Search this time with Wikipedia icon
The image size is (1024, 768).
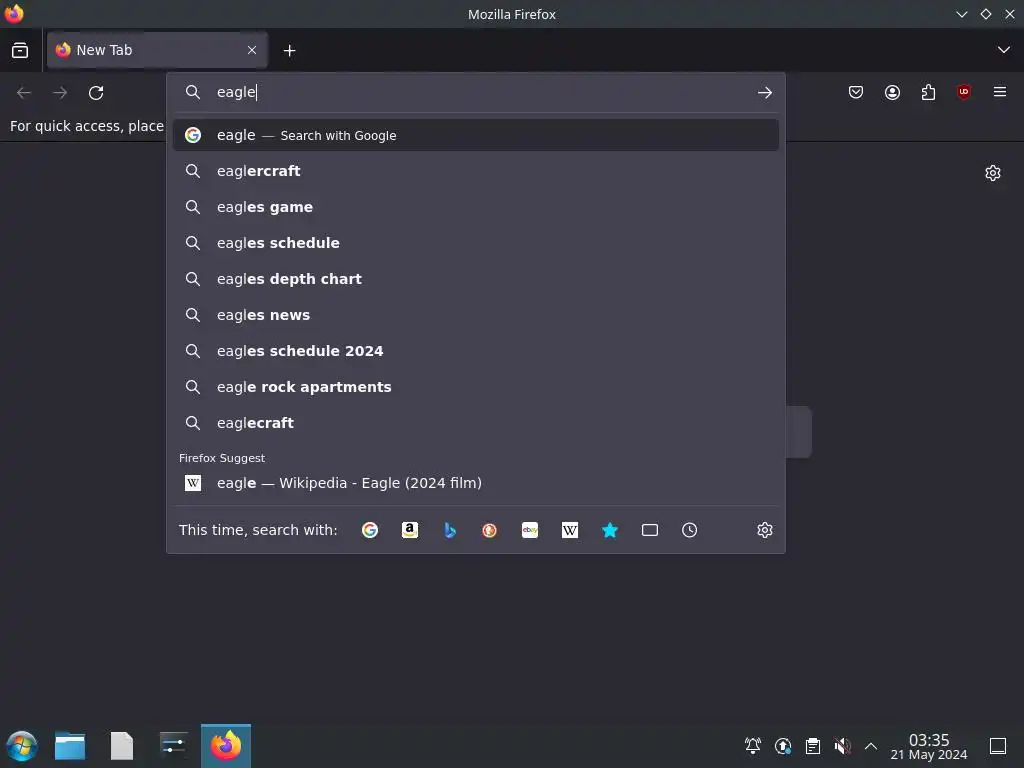(x=569, y=530)
